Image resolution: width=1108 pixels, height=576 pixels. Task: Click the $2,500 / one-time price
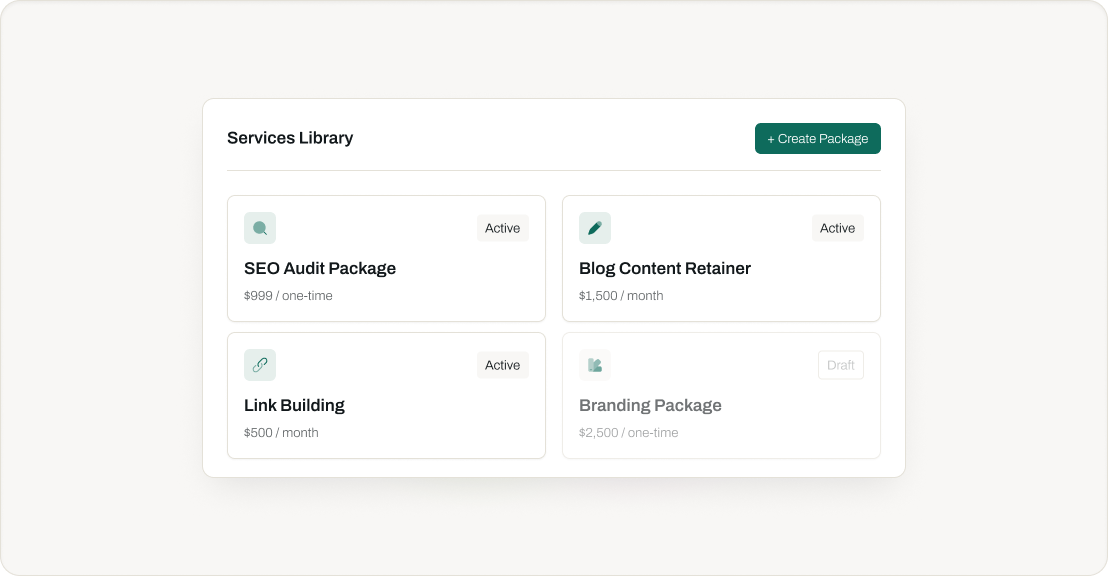tap(629, 433)
